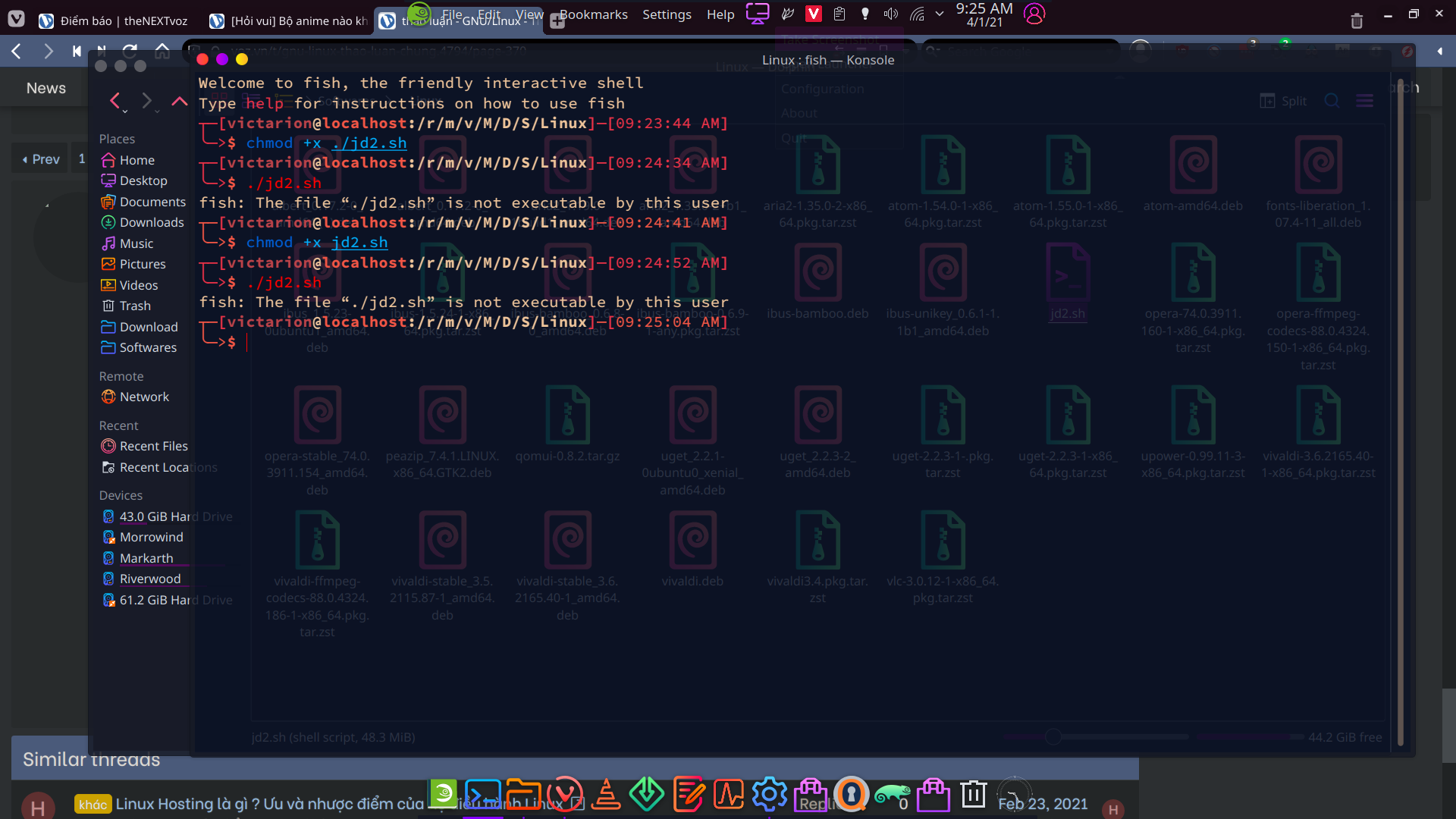Open the green download manager dock icon
The image size is (1456, 819).
point(647,795)
